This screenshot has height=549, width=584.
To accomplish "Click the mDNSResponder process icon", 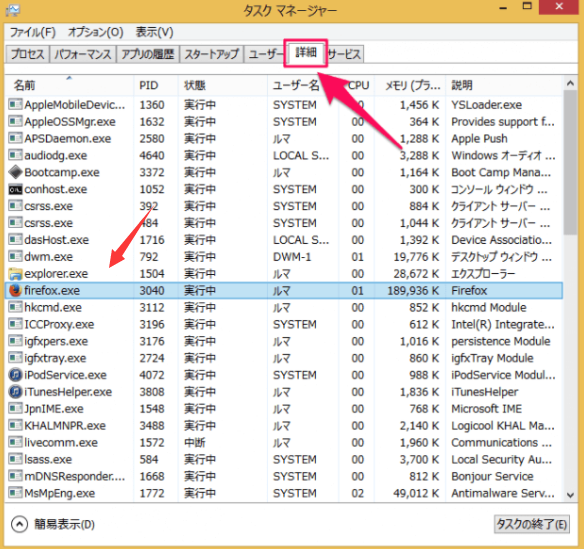I will click(x=15, y=476).
